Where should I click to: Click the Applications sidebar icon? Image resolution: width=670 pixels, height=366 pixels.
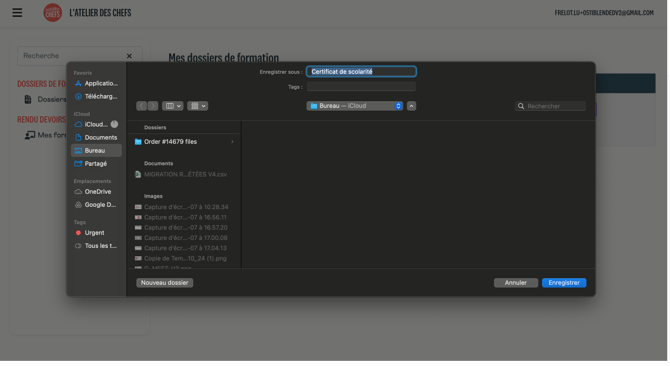pyautogui.click(x=78, y=84)
